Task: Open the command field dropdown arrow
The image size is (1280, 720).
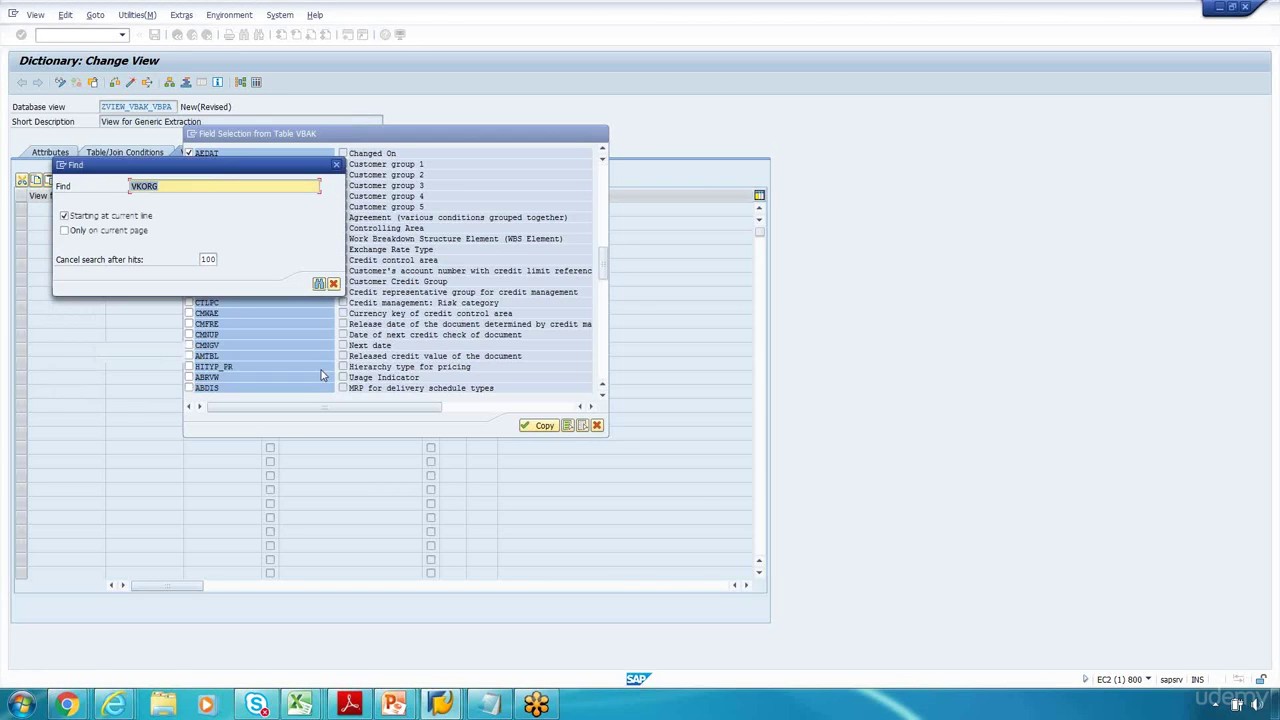Action: 122,35
